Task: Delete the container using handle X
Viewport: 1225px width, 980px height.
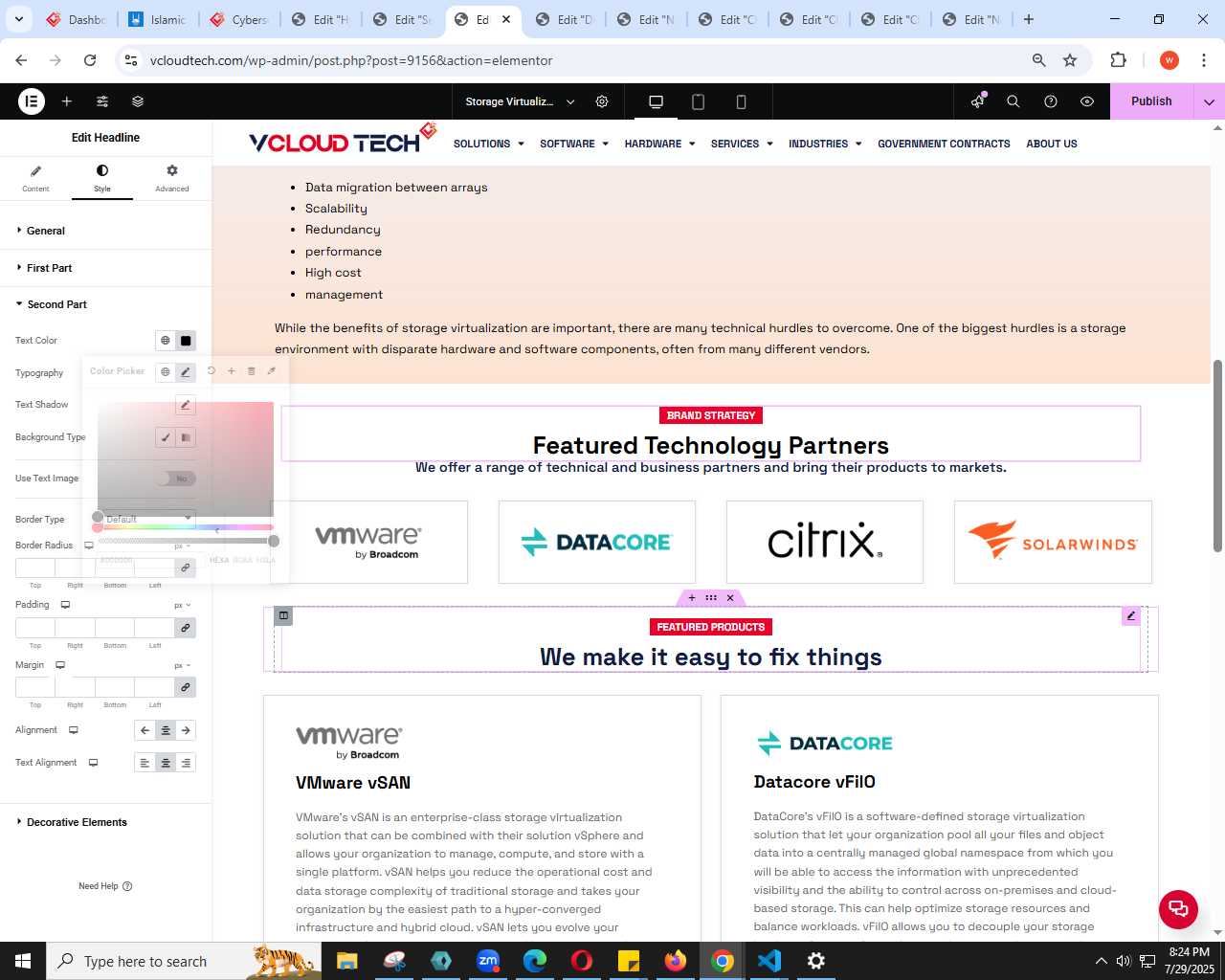Action: point(730,598)
